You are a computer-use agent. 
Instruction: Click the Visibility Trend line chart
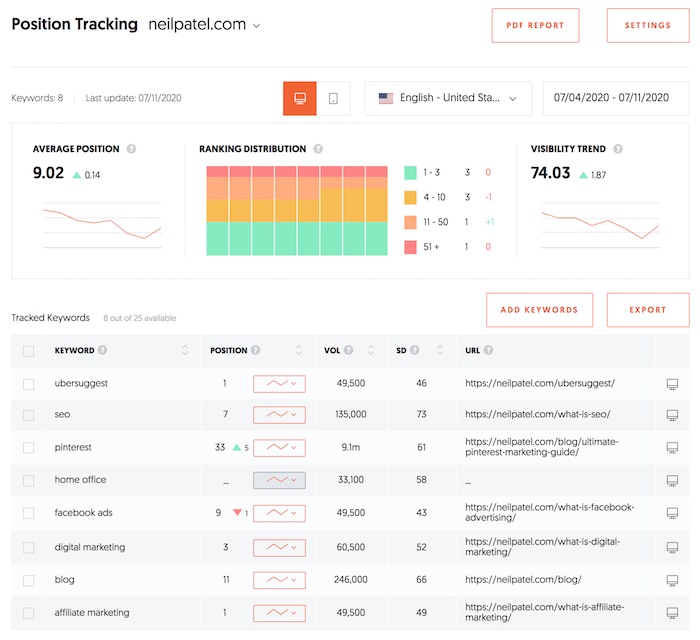(x=600, y=224)
